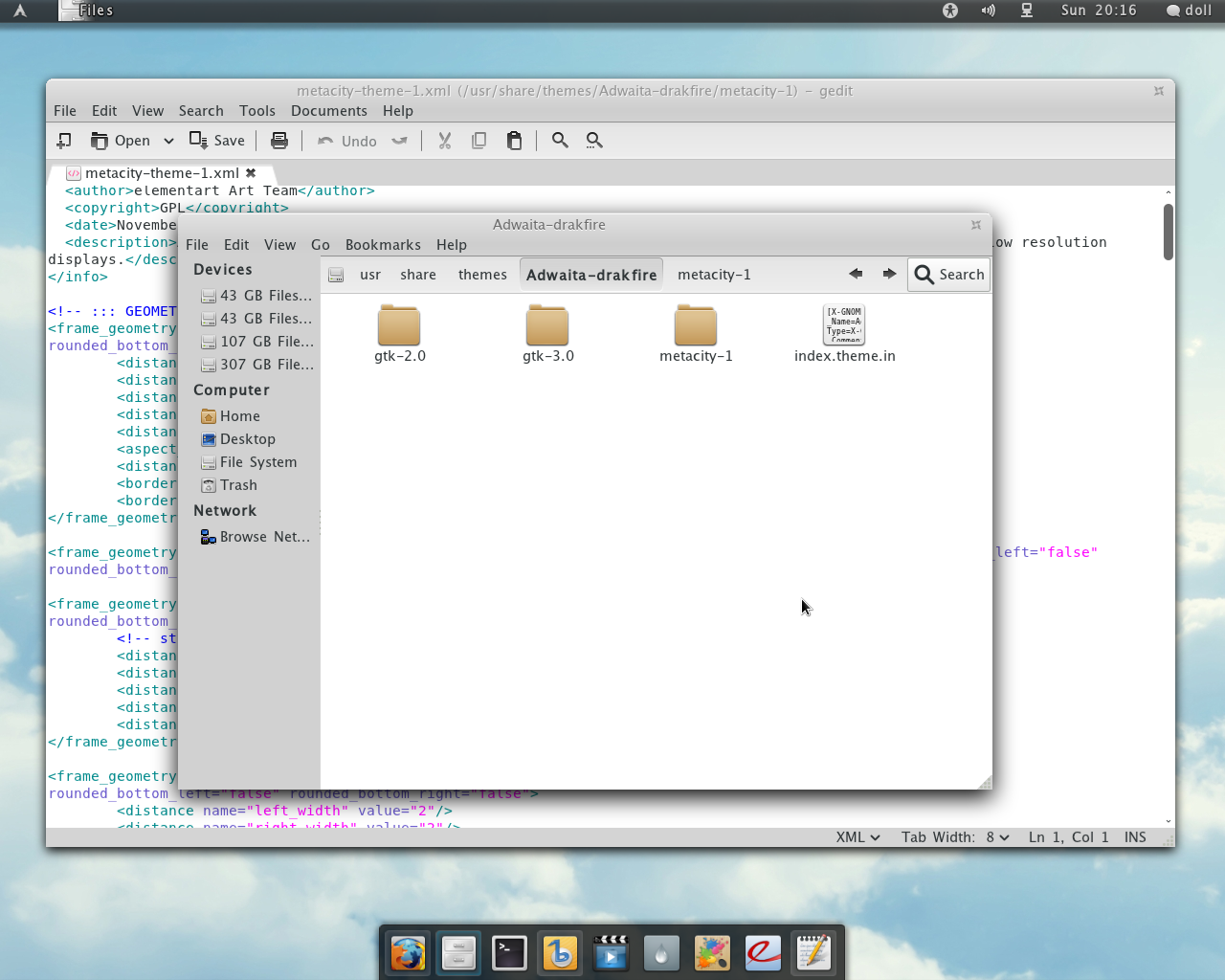Click the Find magnifier icon in gedit
1225x980 pixels.
[x=560, y=141]
